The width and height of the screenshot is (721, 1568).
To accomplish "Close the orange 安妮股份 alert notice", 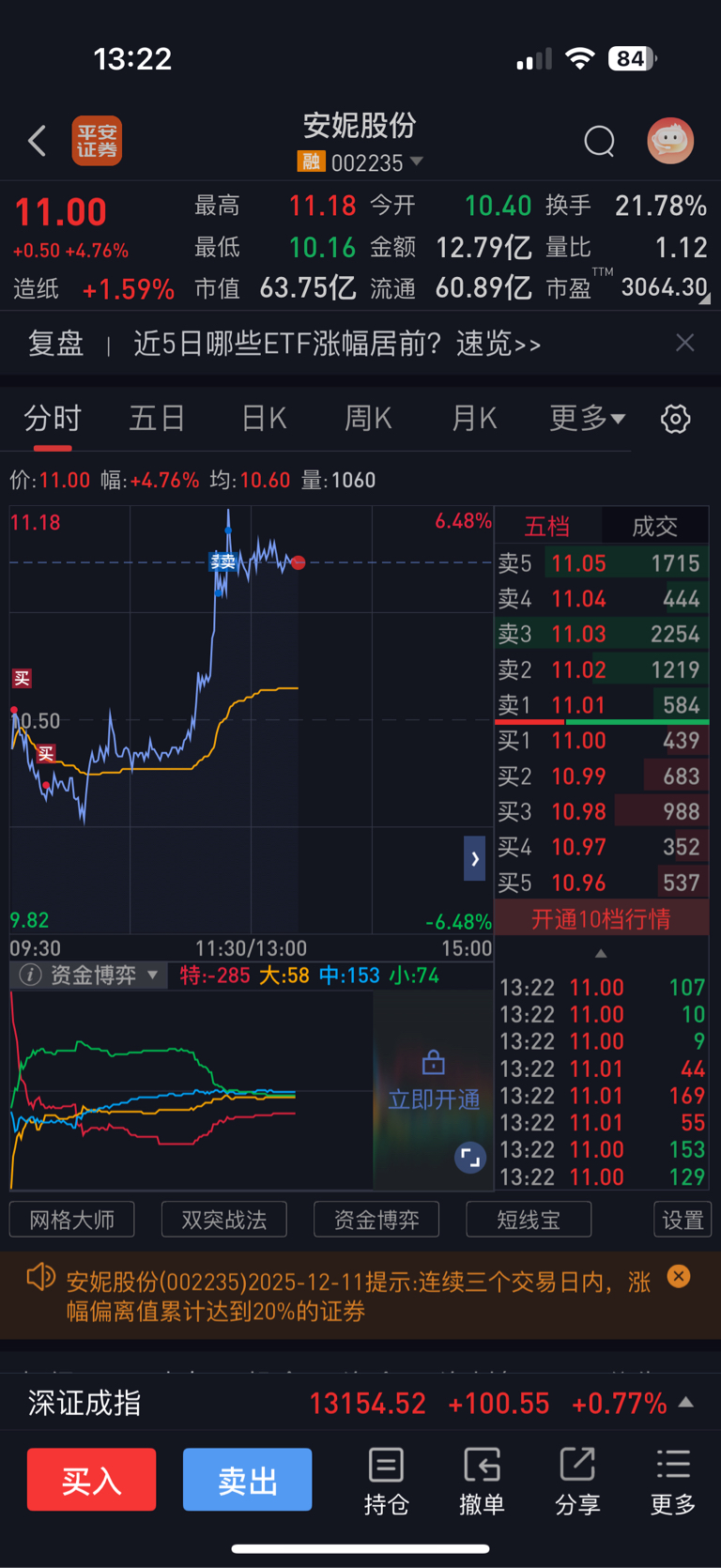I will [678, 1276].
